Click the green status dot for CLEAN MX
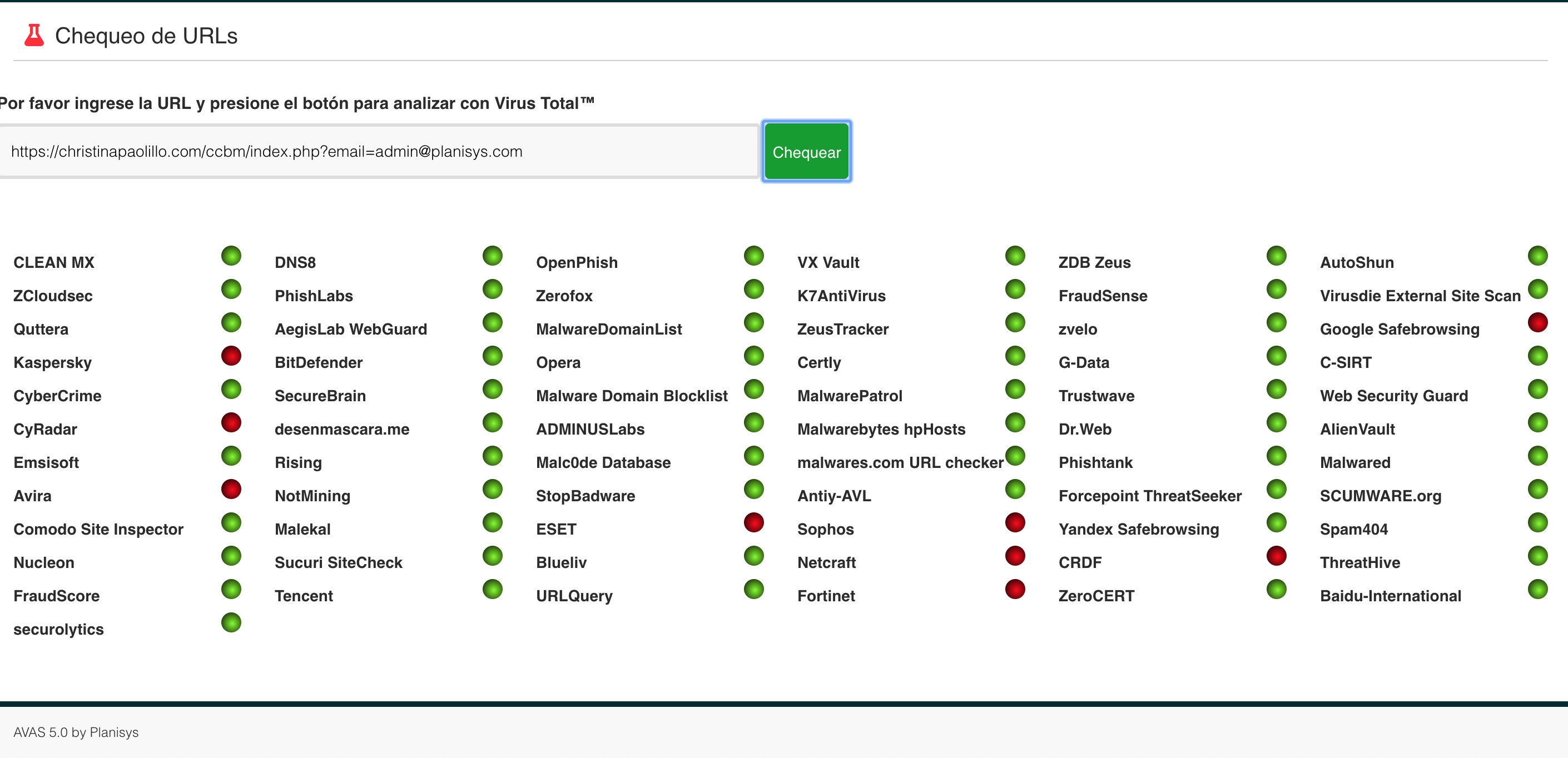 231,256
